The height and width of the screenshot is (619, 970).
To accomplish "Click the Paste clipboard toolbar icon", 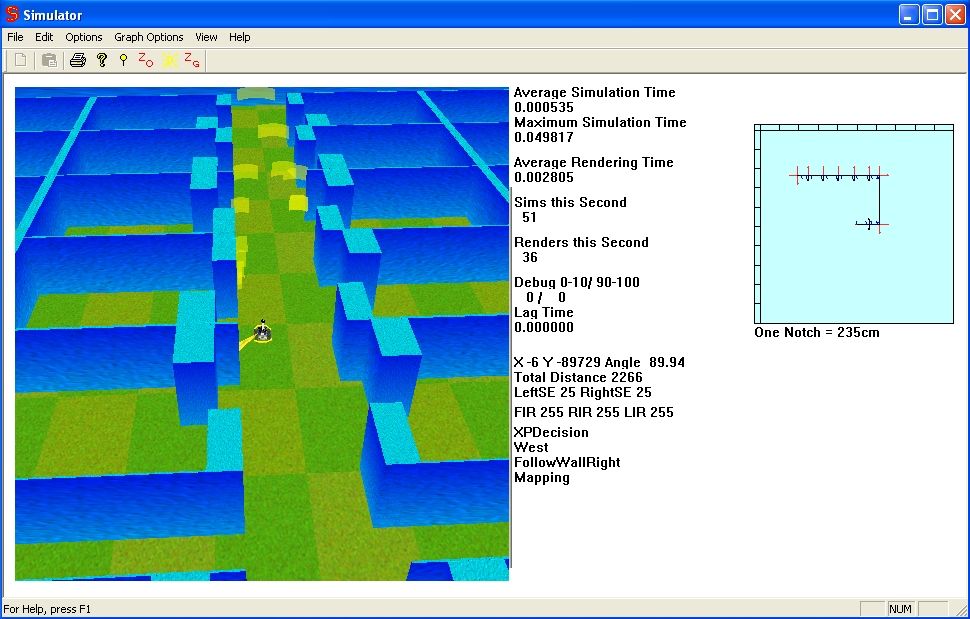I will [x=49, y=61].
